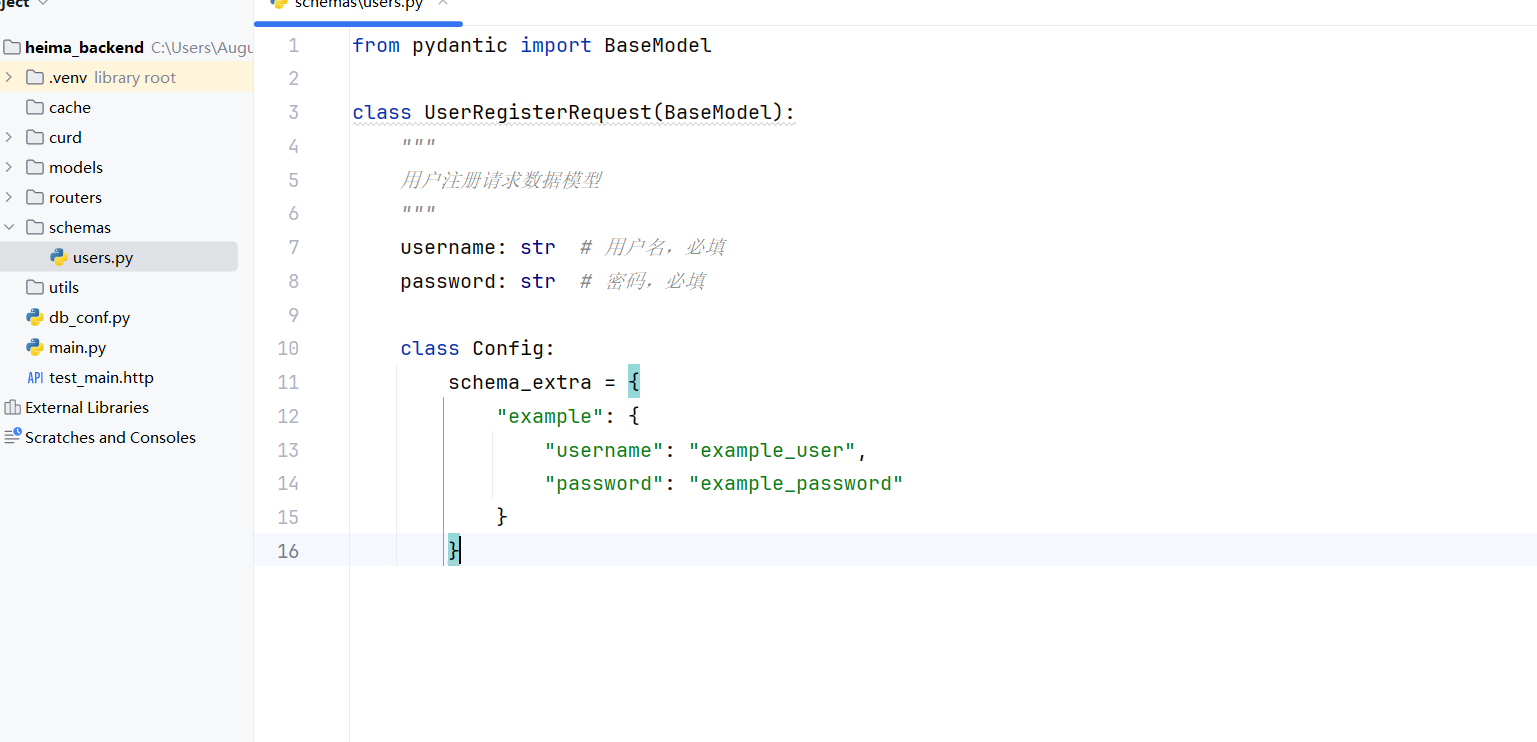Expand the .venv library root folder
The height and width of the screenshot is (742, 1537).
click(9, 77)
